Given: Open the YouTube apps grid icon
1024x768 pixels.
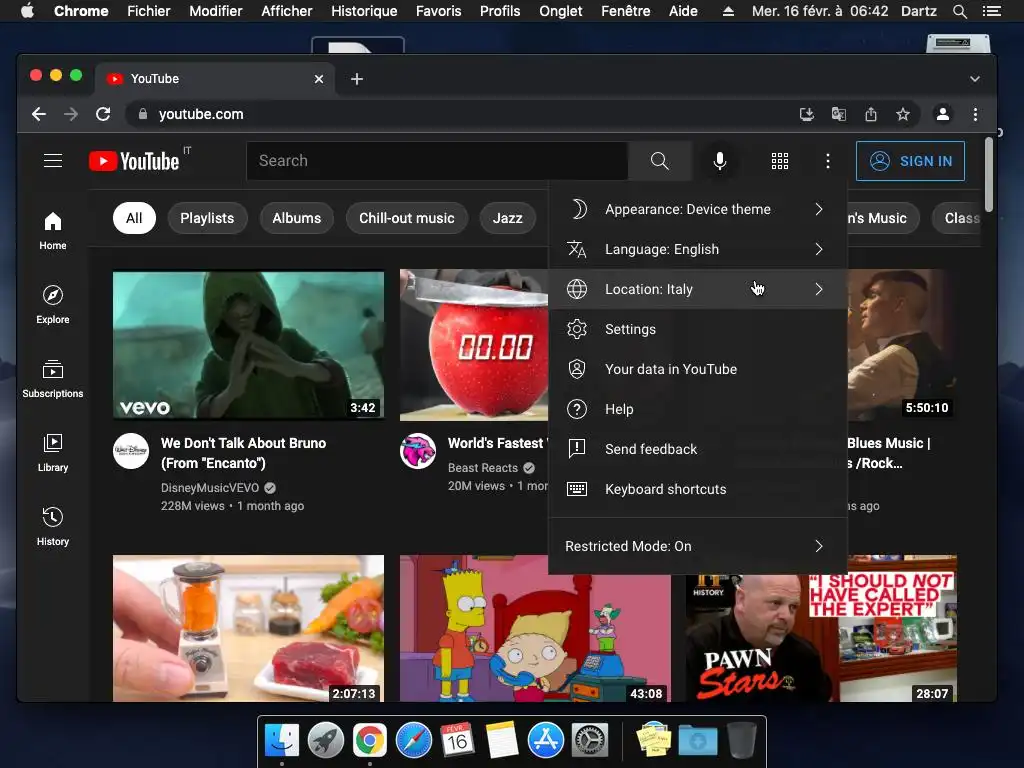Looking at the screenshot, I should (780, 161).
